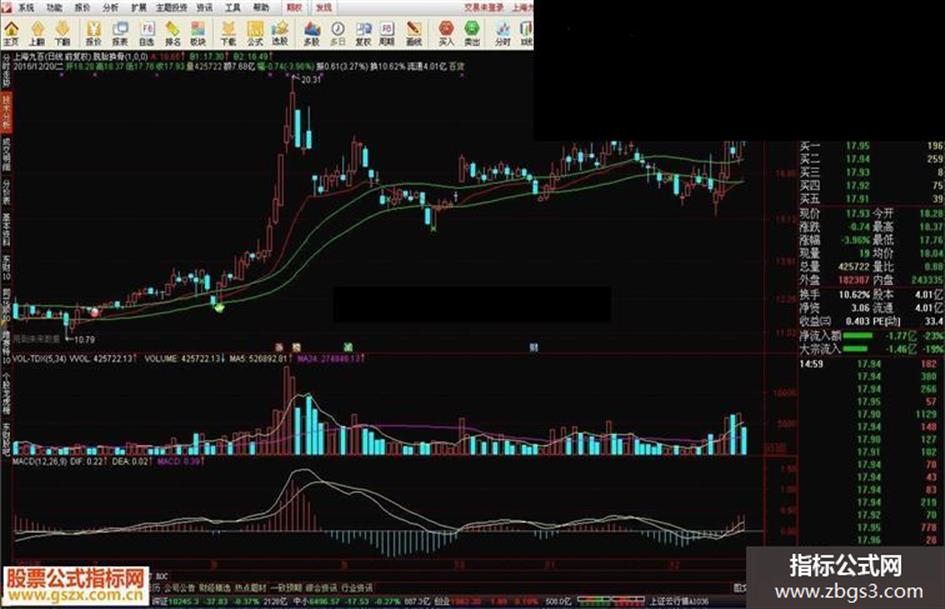Open the 板块 sectors toolbar icon
Image resolution: width=945 pixels, height=609 pixels.
(198, 33)
